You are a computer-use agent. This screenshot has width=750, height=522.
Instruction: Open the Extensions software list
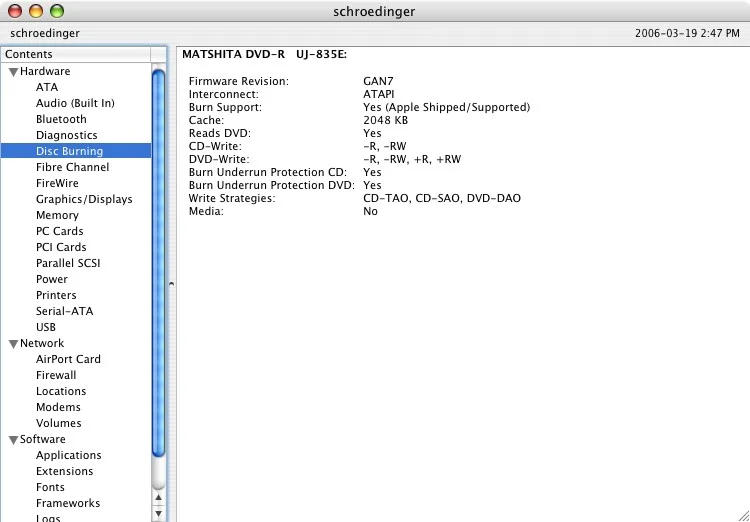point(64,471)
